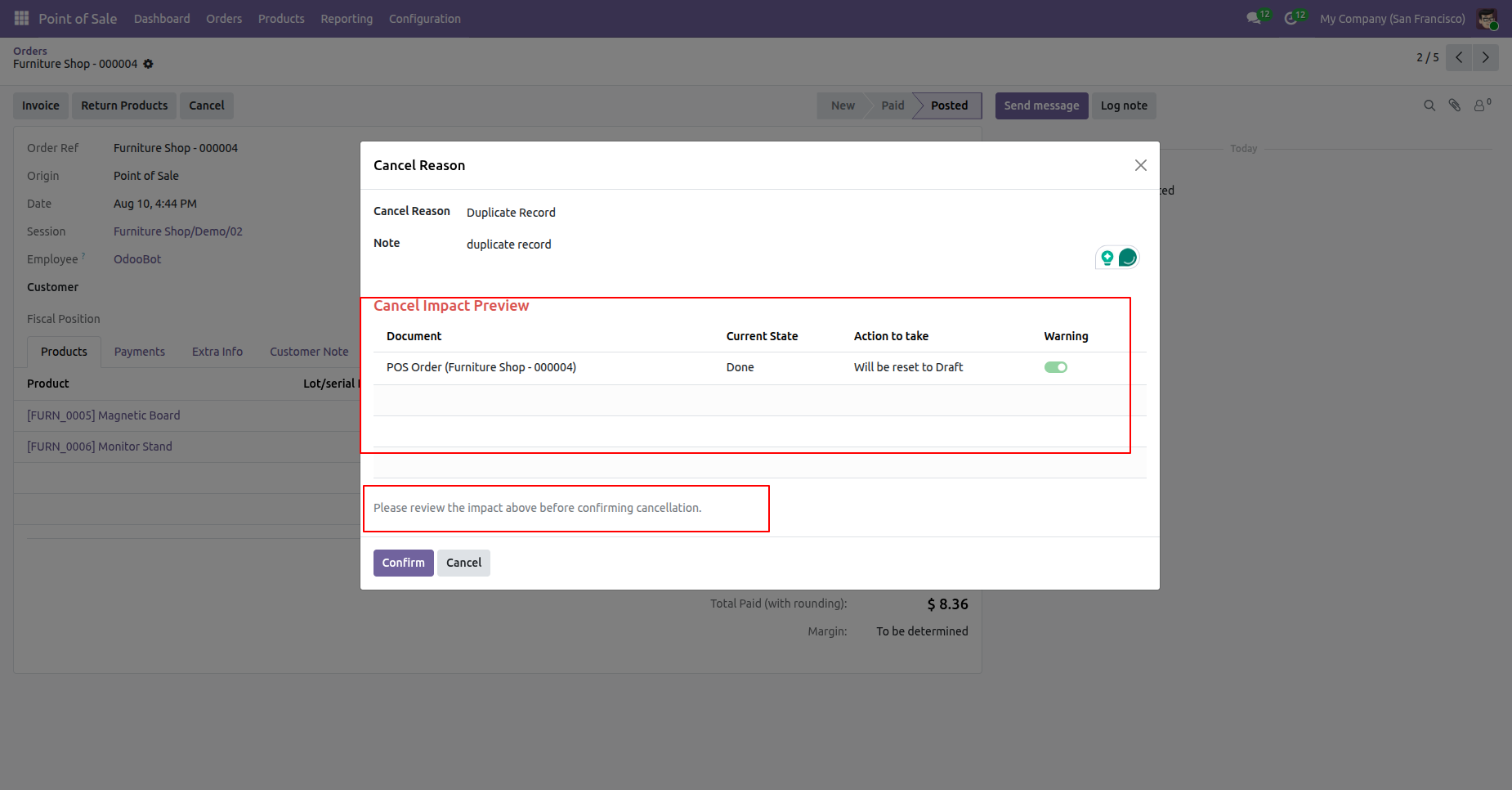
Task: Click Margin value To be determined
Action: coord(922,631)
